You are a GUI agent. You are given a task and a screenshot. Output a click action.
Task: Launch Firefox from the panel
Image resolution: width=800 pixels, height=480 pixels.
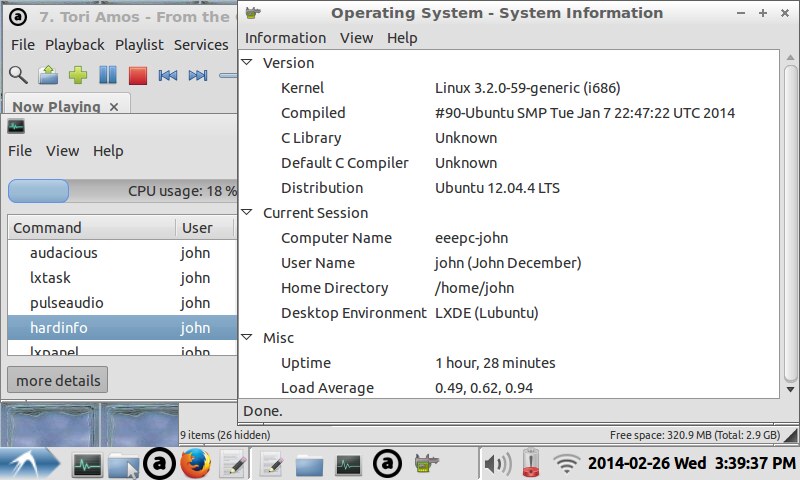tap(195, 464)
